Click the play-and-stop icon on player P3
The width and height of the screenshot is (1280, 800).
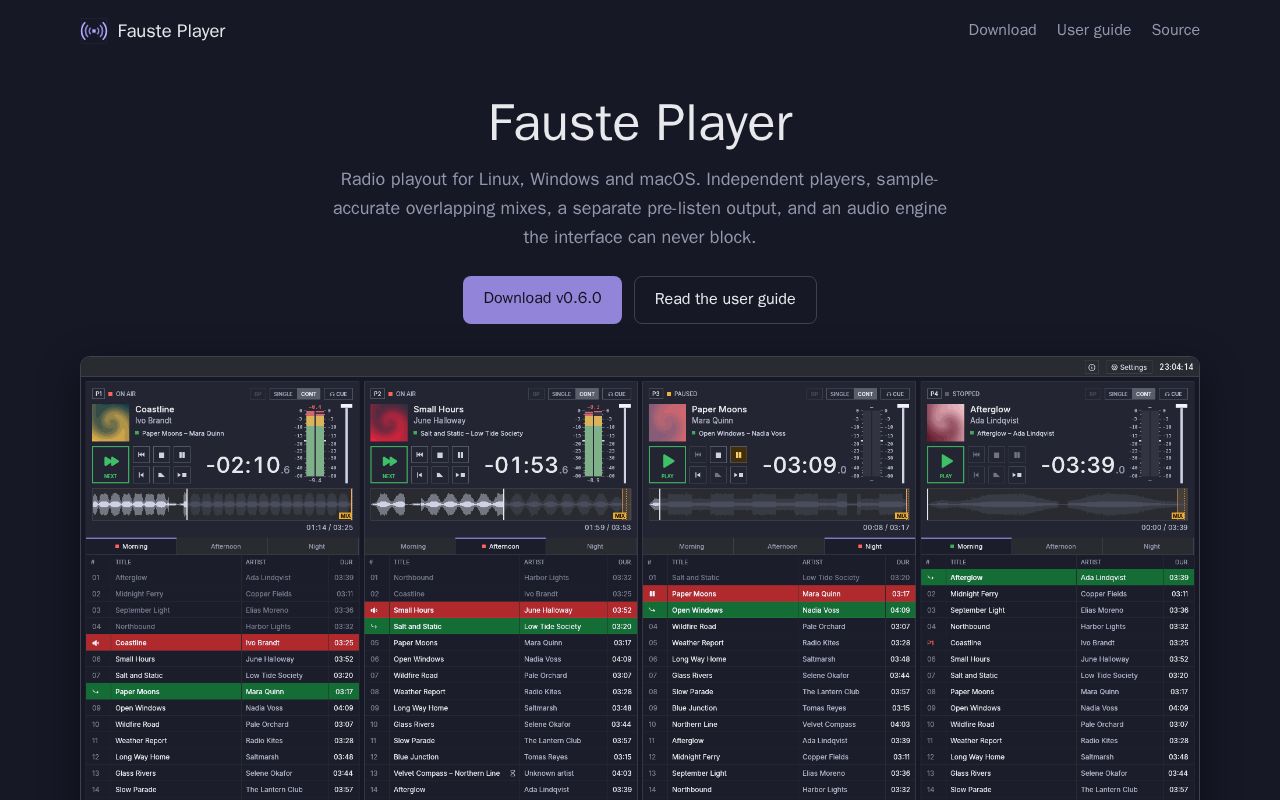click(738, 475)
